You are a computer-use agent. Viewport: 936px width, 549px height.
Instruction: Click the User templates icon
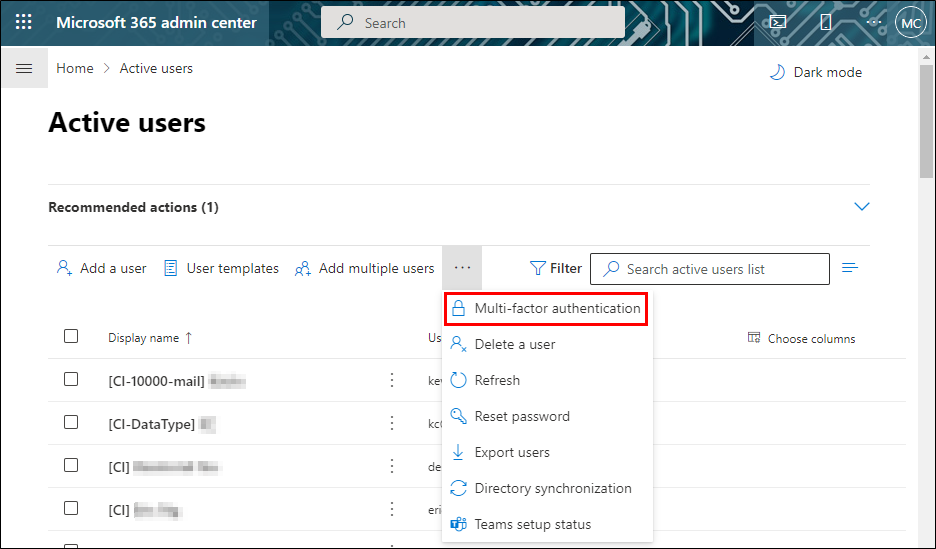[171, 269]
